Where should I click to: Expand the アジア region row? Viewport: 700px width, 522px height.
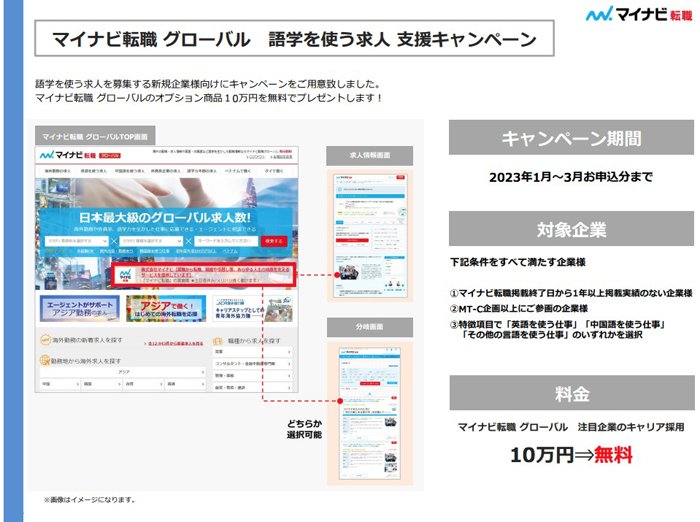[x=123, y=372]
